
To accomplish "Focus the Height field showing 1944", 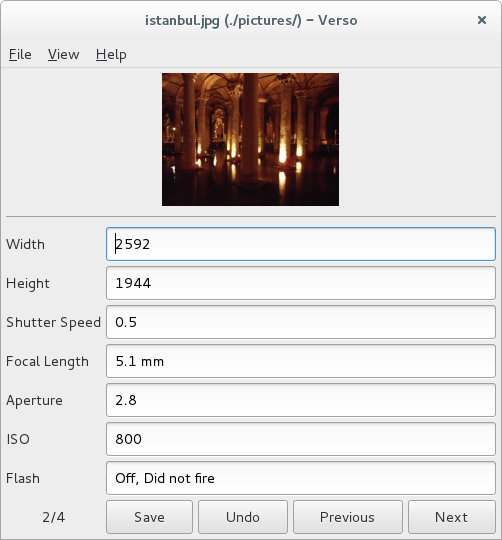I will [301, 283].
